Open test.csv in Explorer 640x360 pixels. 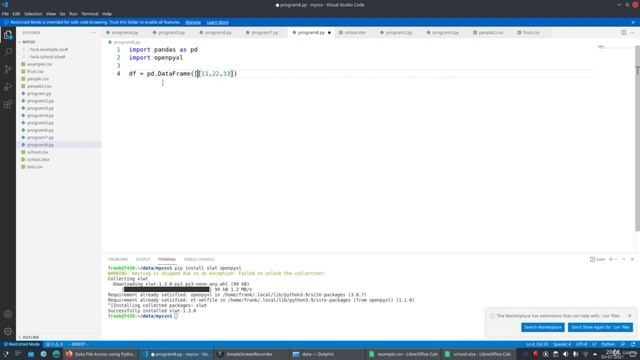pyautogui.click(x=35, y=167)
